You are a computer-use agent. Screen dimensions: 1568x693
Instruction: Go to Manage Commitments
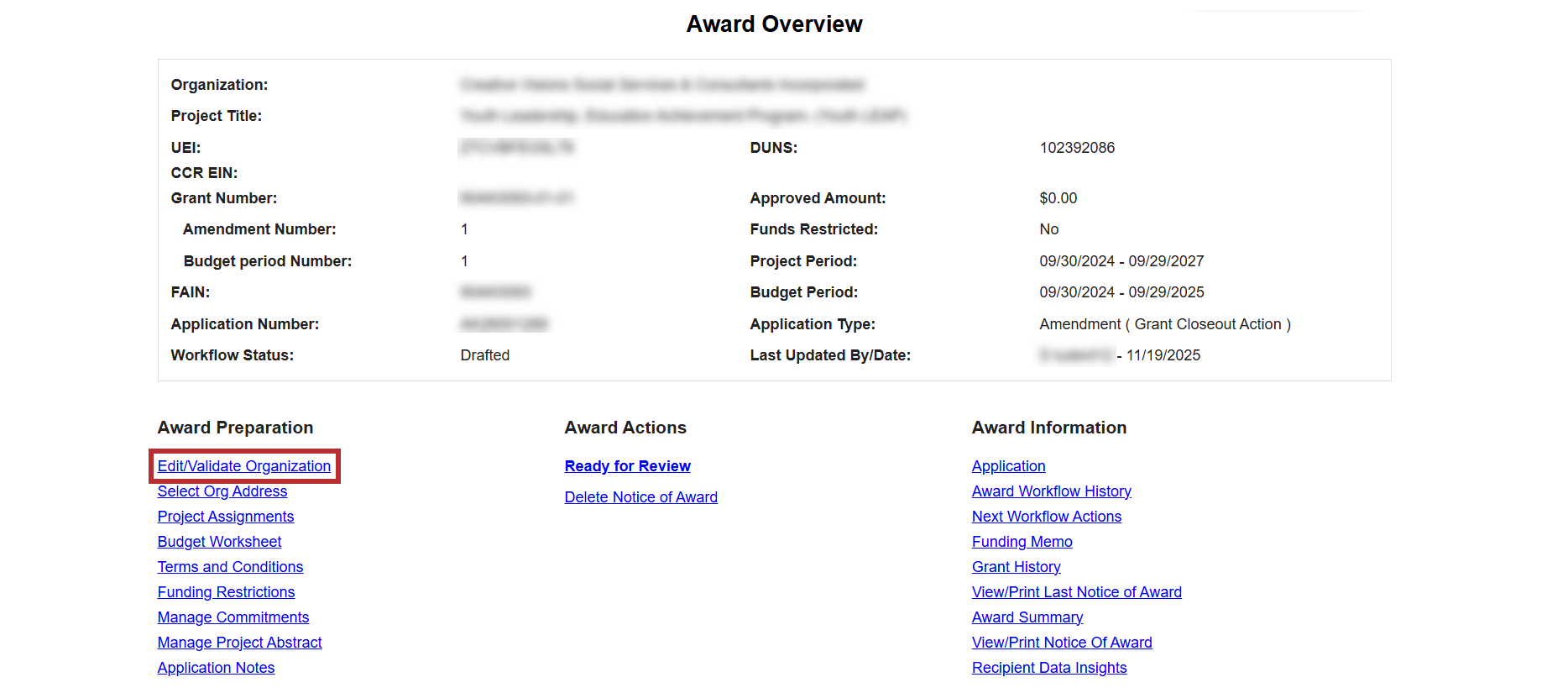pyautogui.click(x=233, y=617)
